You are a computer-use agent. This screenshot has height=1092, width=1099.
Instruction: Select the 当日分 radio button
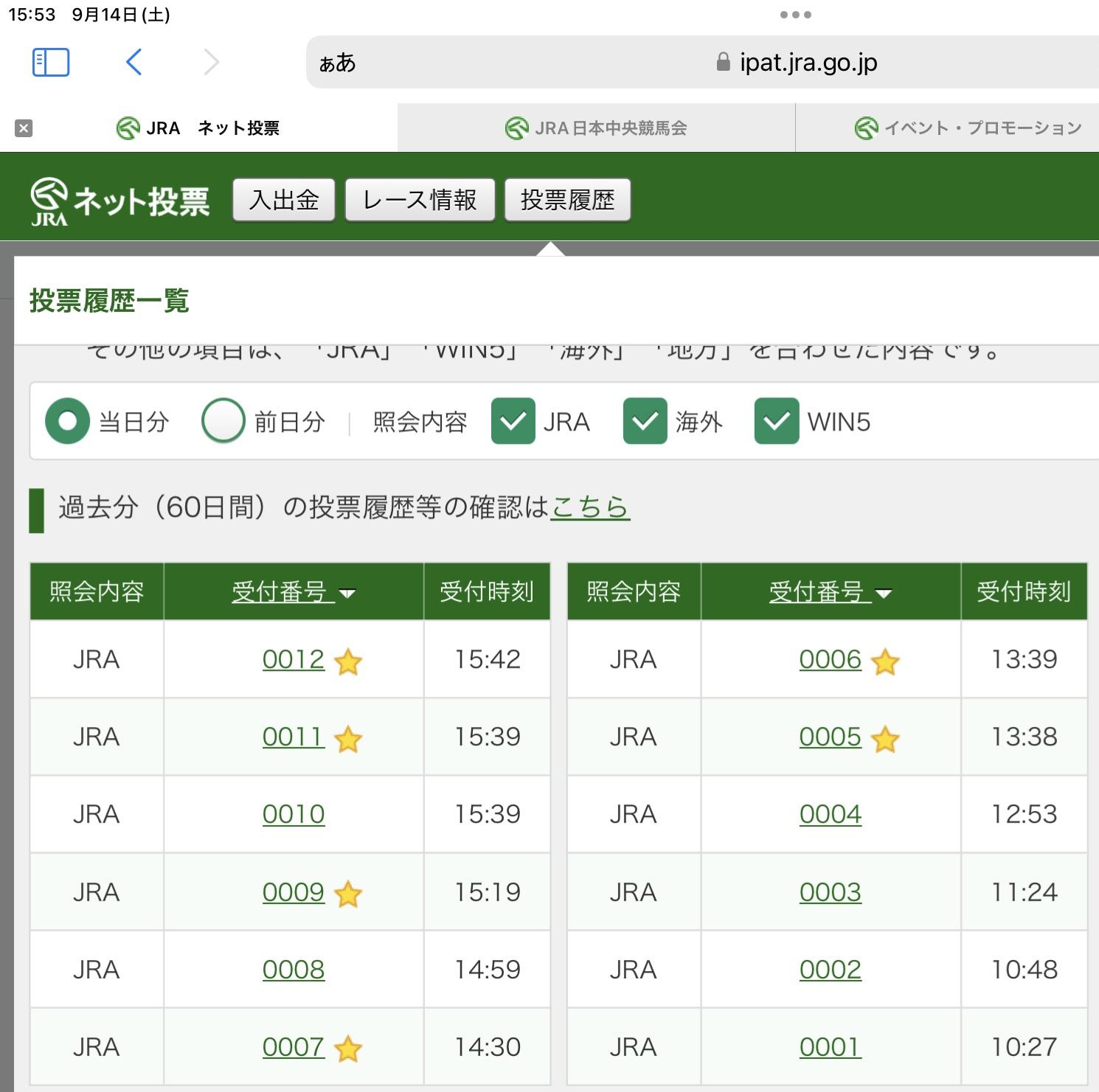68,421
